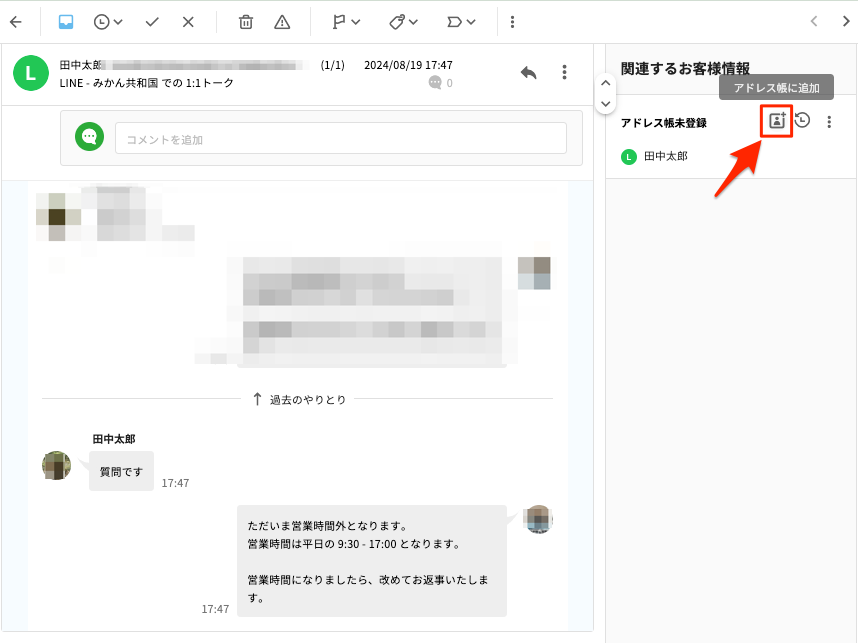858x643 pixels.
Task: Open the flag dropdown in the toolbar
Action: click(x=345, y=21)
